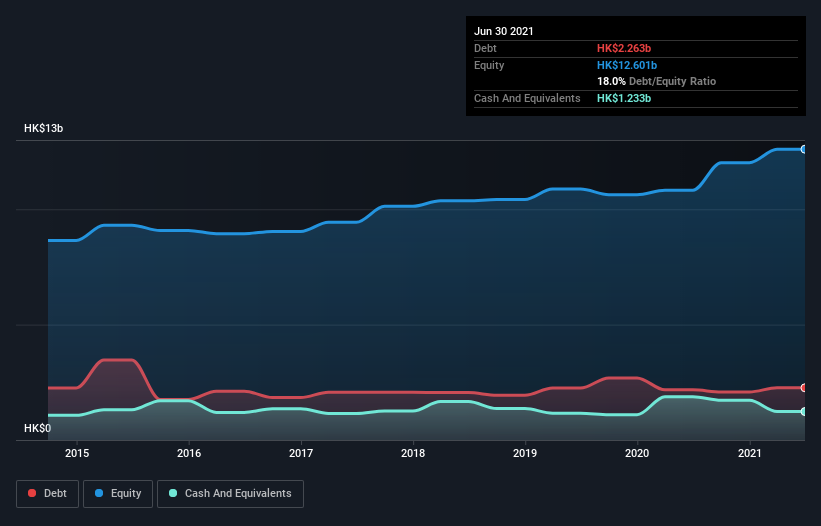The image size is (821, 526).
Task: Hide the Cash And Equivalents legend series
Action: [230, 493]
